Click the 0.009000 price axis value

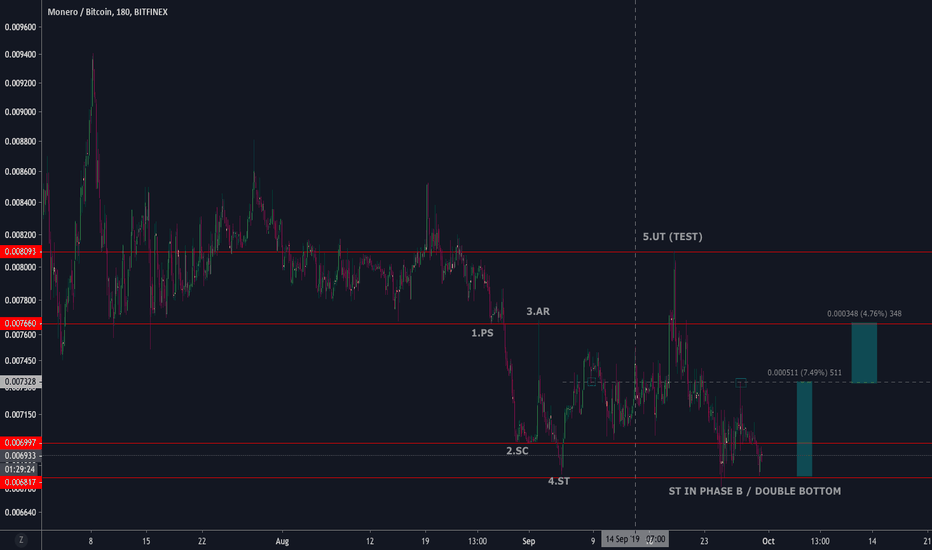pos(20,112)
